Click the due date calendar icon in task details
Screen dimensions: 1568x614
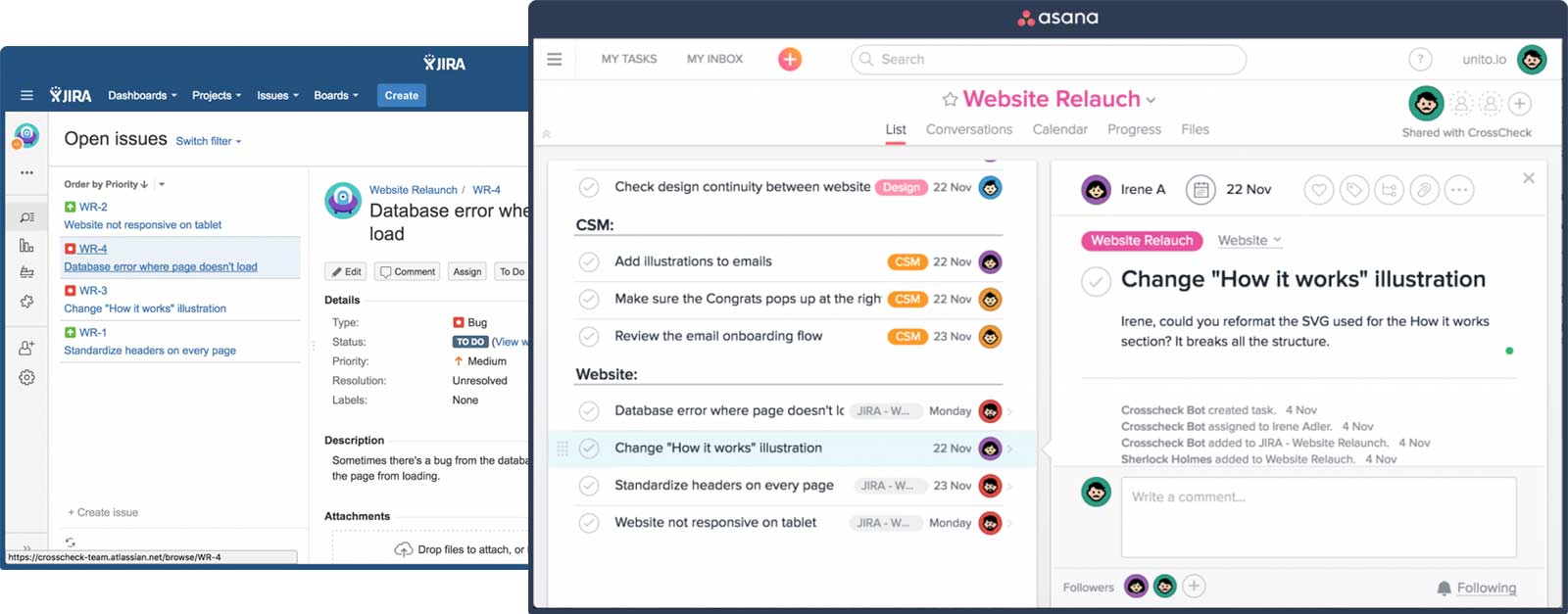point(1200,189)
